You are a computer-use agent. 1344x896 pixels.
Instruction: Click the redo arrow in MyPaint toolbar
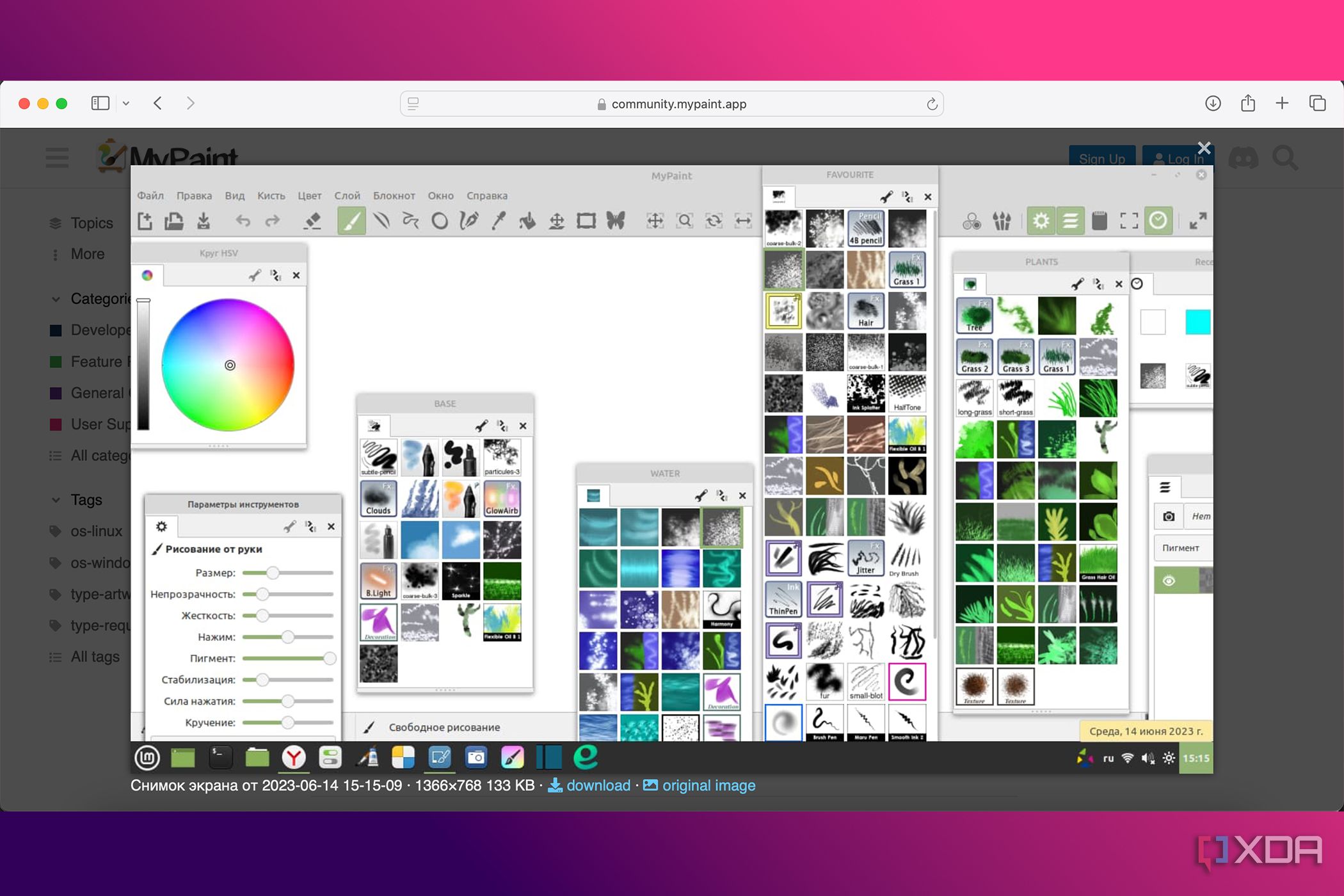(272, 221)
